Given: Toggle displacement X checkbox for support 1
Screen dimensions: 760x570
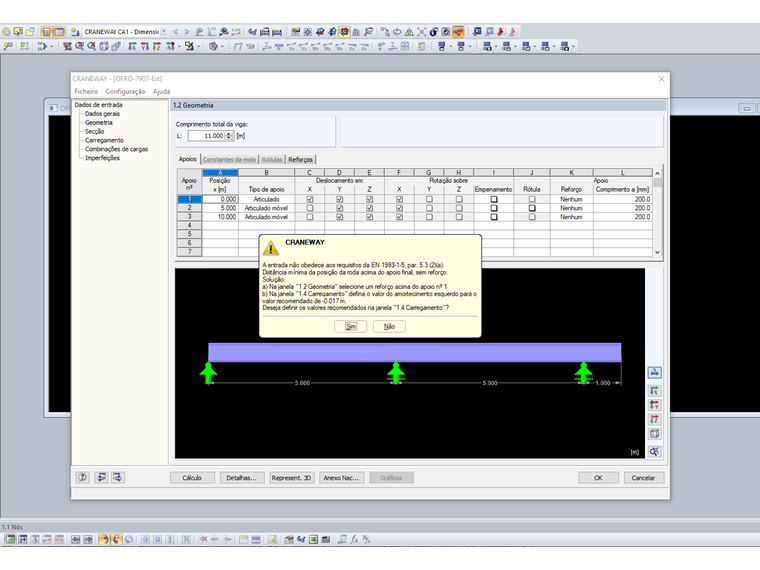Looking at the screenshot, I should tap(310, 199).
